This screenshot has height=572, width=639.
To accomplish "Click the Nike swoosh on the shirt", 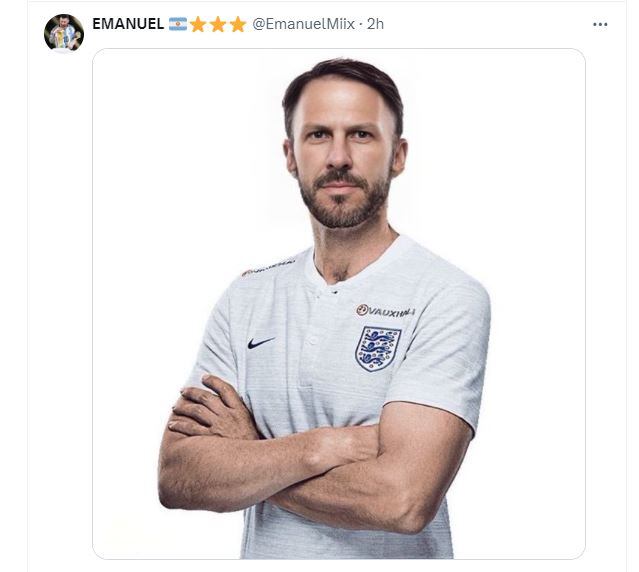I will click(261, 342).
